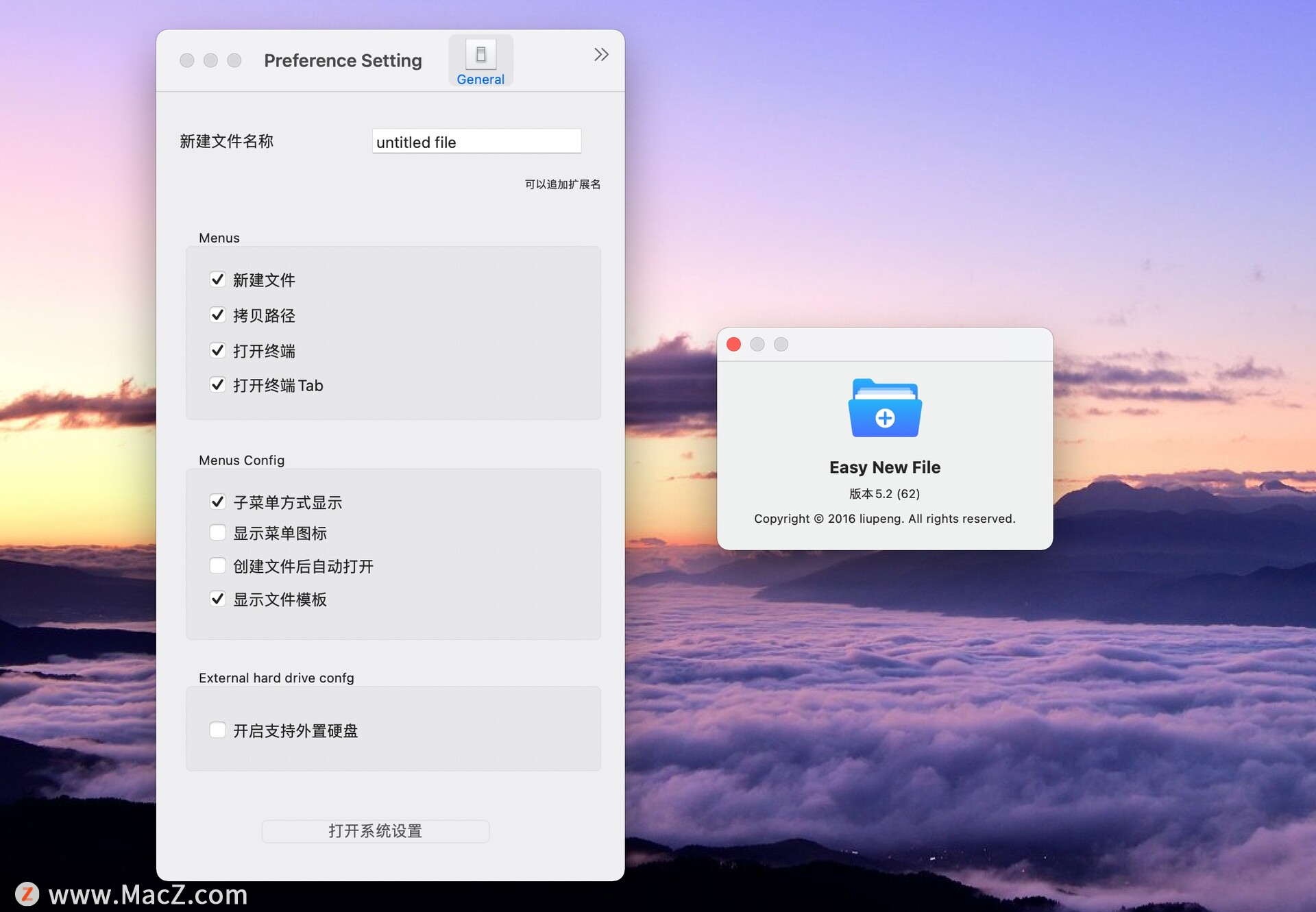Screen dimensions: 1316x912
Task: Click the untitled file name field
Action: coord(476,142)
